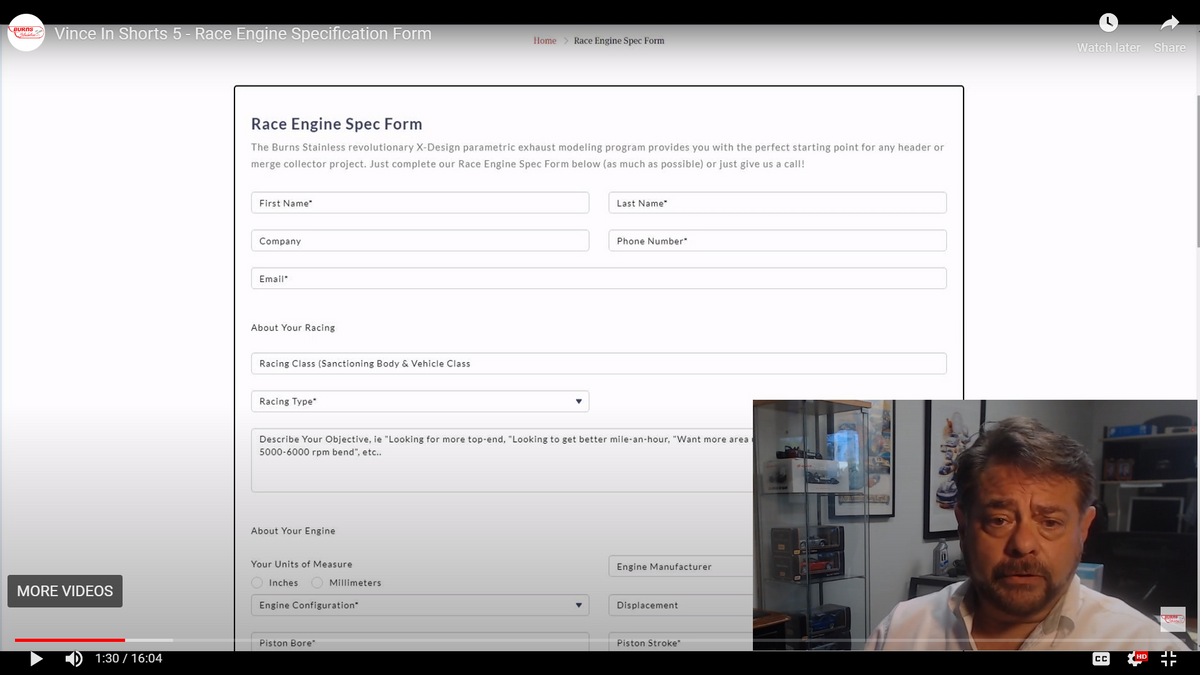This screenshot has width=1200, height=675.
Task: Click the Racing Type dropdown arrow
Action: [578, 400]
